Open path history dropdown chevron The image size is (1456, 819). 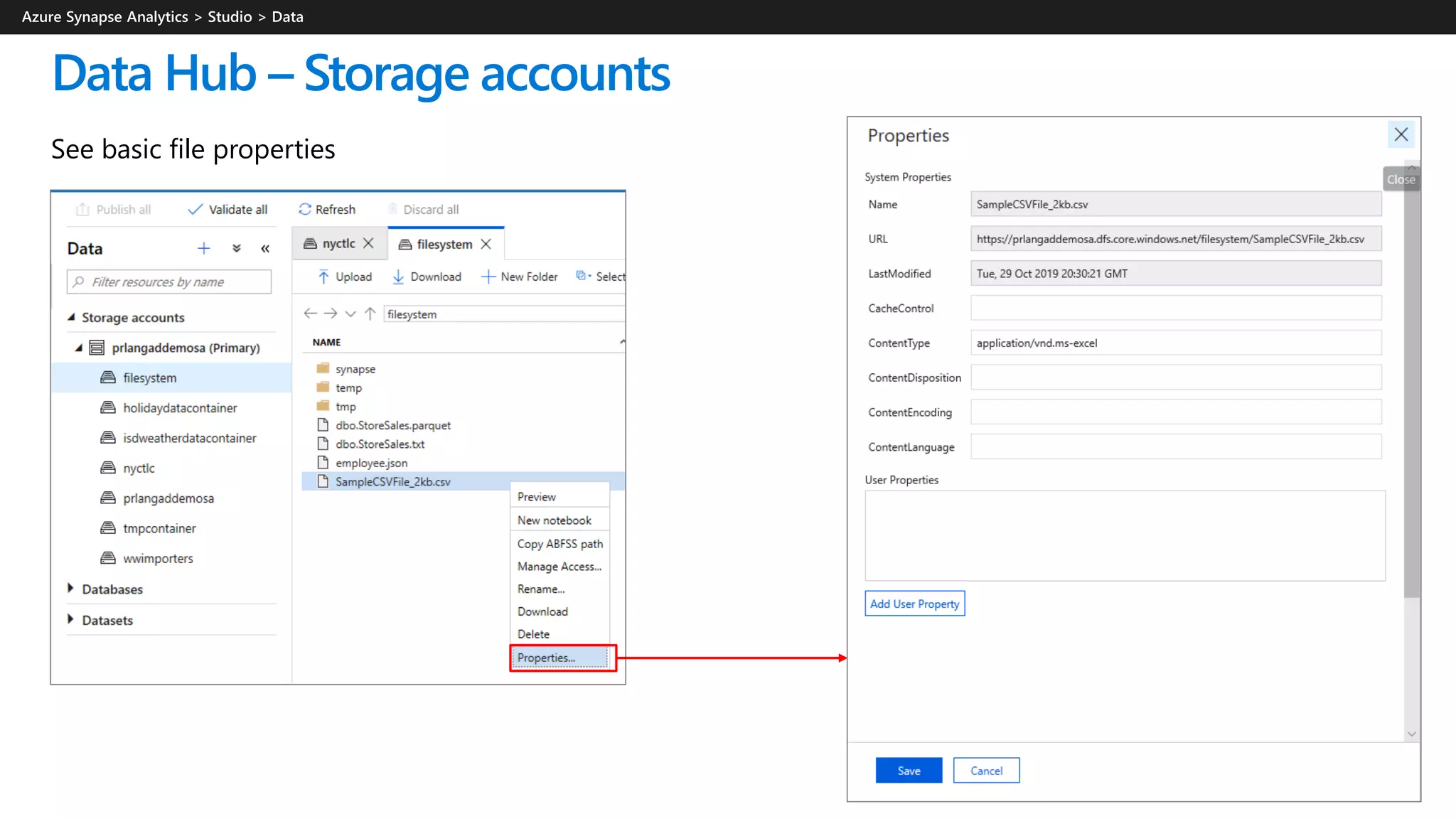[x=350, y=314]
